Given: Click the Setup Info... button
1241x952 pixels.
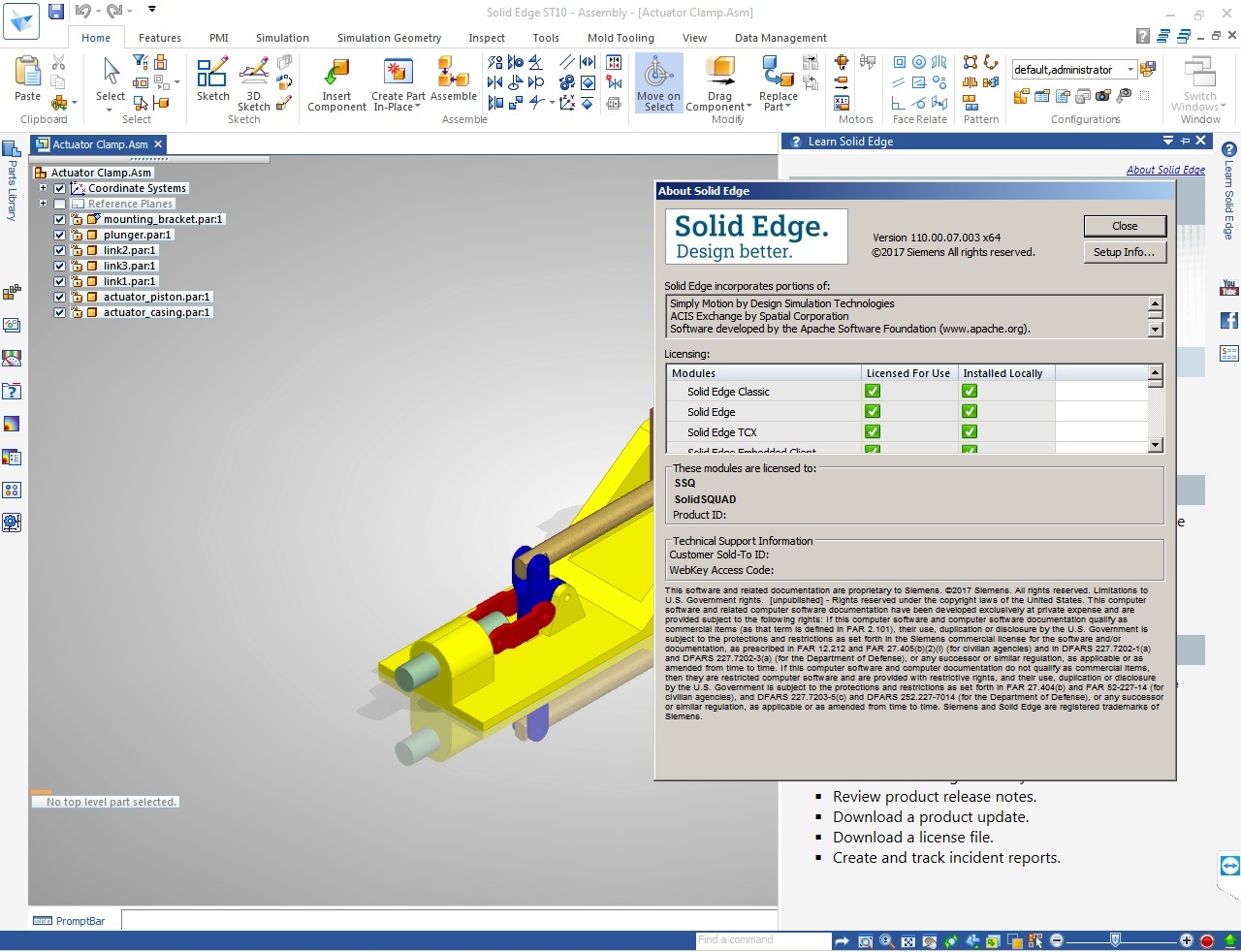Looking at the screenshot, I should (x=1125, y=252).
